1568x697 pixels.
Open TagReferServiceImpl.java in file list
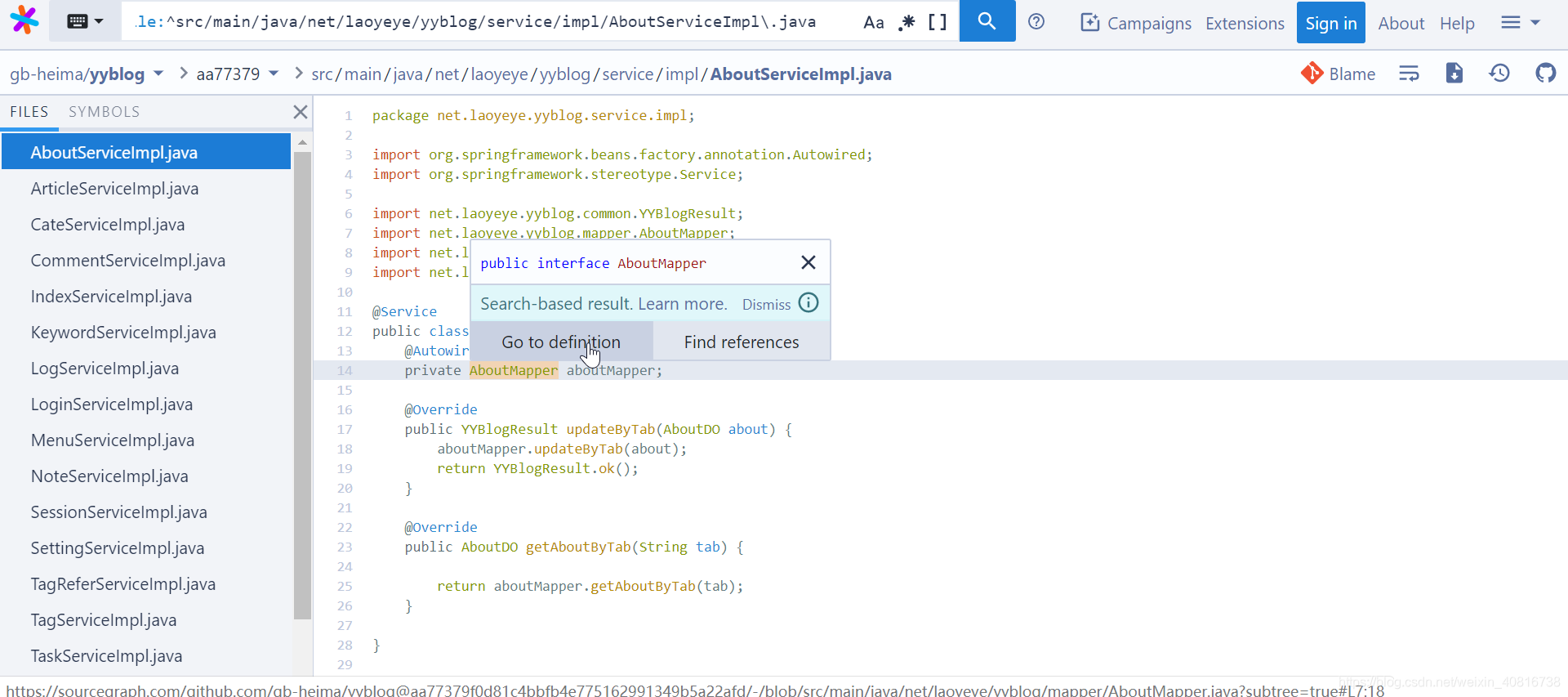tap(146, 583)
